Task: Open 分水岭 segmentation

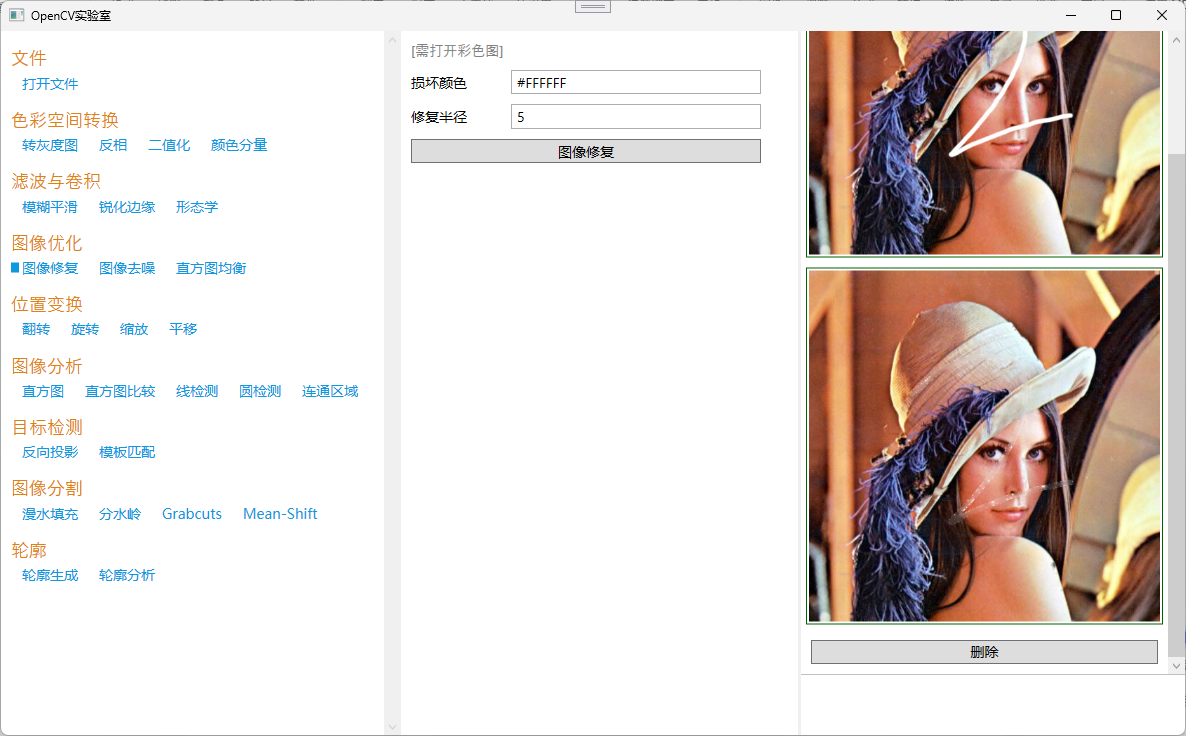Action: coord(120,514)
